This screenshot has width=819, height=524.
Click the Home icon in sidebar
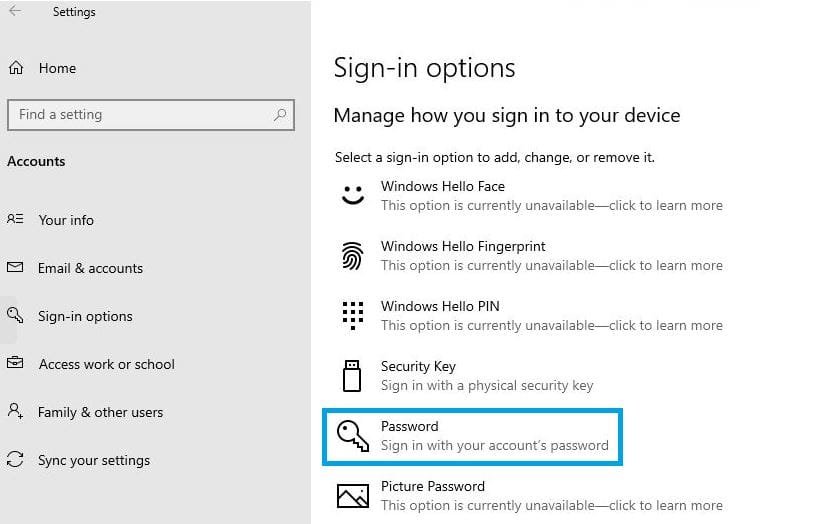15,68
